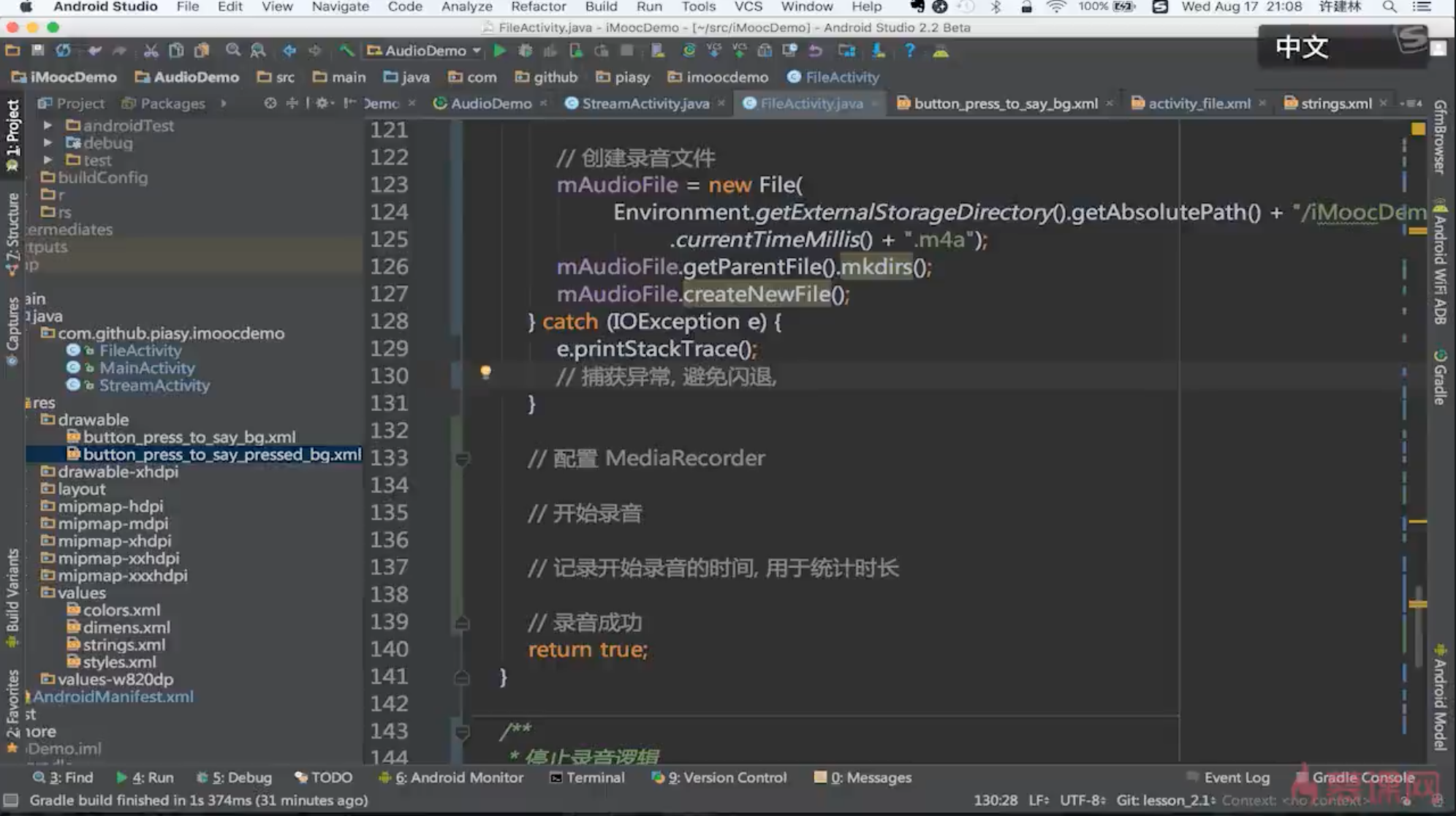Image resolution: width=1456 pixels, height=816 pixels.
Task: Open the AudioDemo run configuration dropdown
Action: point(425,50)
